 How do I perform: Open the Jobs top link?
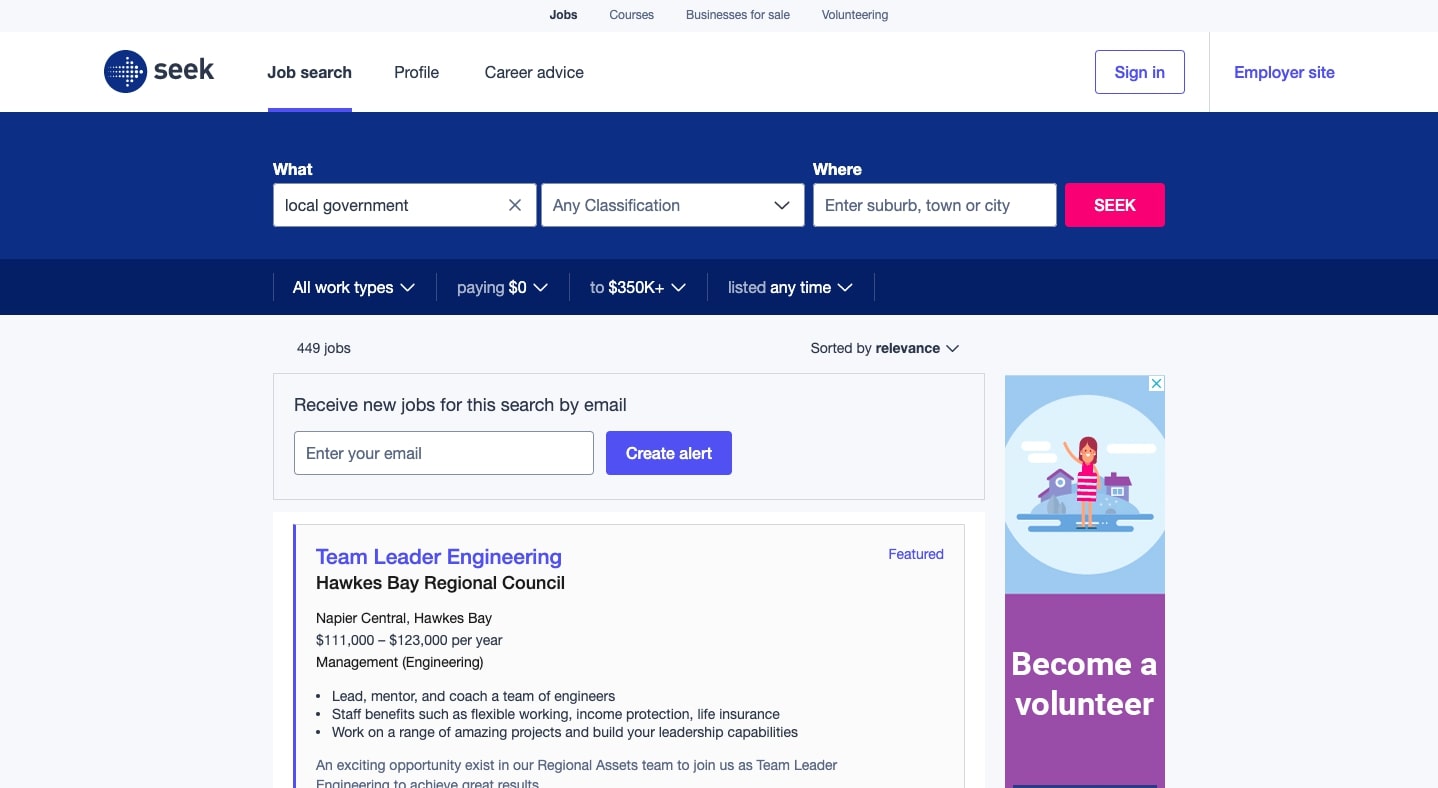tap(564, 15)
